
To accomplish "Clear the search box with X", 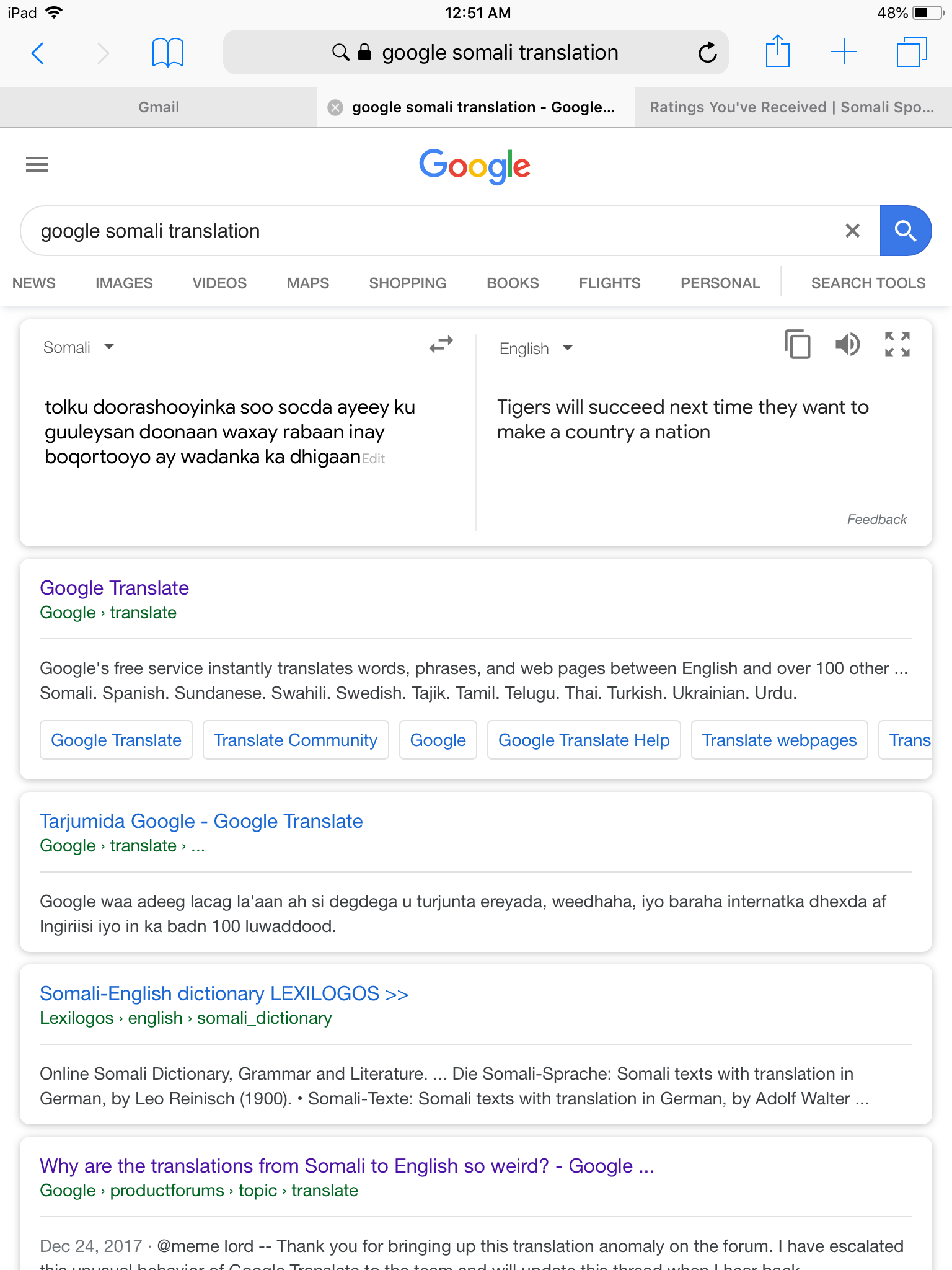I will (x=853, y=231).
